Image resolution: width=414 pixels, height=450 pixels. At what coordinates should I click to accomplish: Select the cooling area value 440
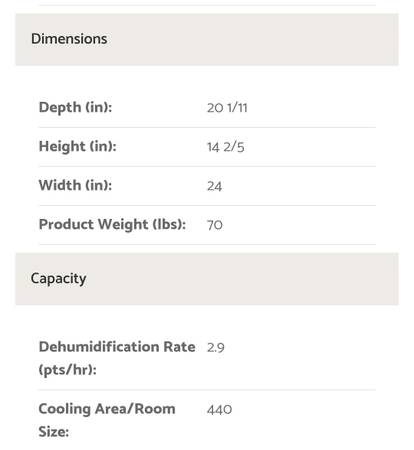click(219, 410)
